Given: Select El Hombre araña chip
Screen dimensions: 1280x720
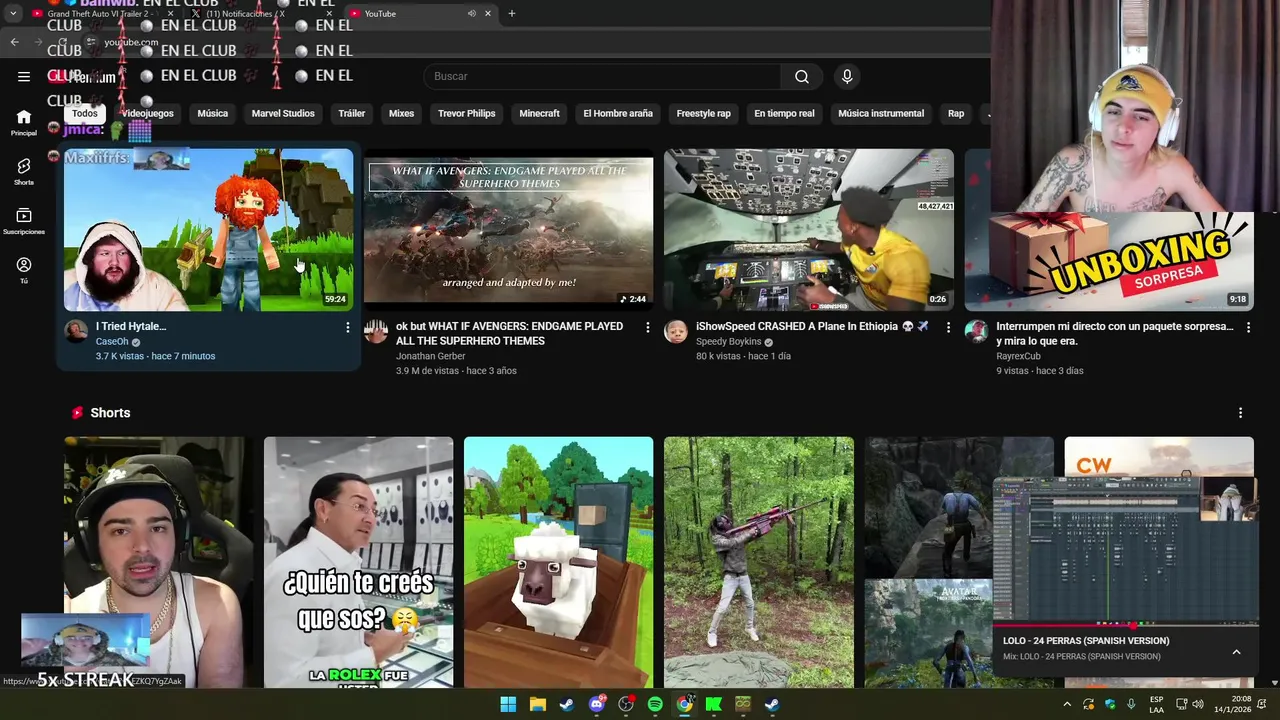Looking at the screenshot, I should click(618, 113).
